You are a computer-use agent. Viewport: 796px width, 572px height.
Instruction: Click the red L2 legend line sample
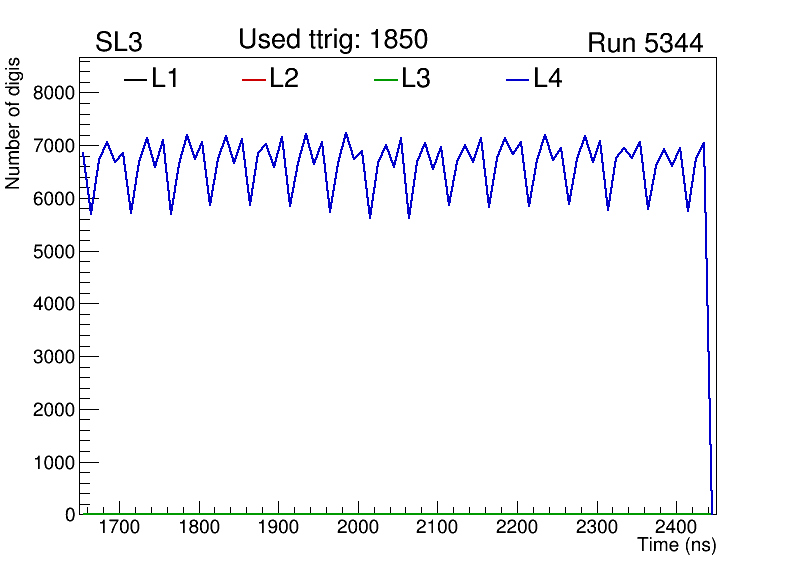pyautogui.click(x=254, y=80)
